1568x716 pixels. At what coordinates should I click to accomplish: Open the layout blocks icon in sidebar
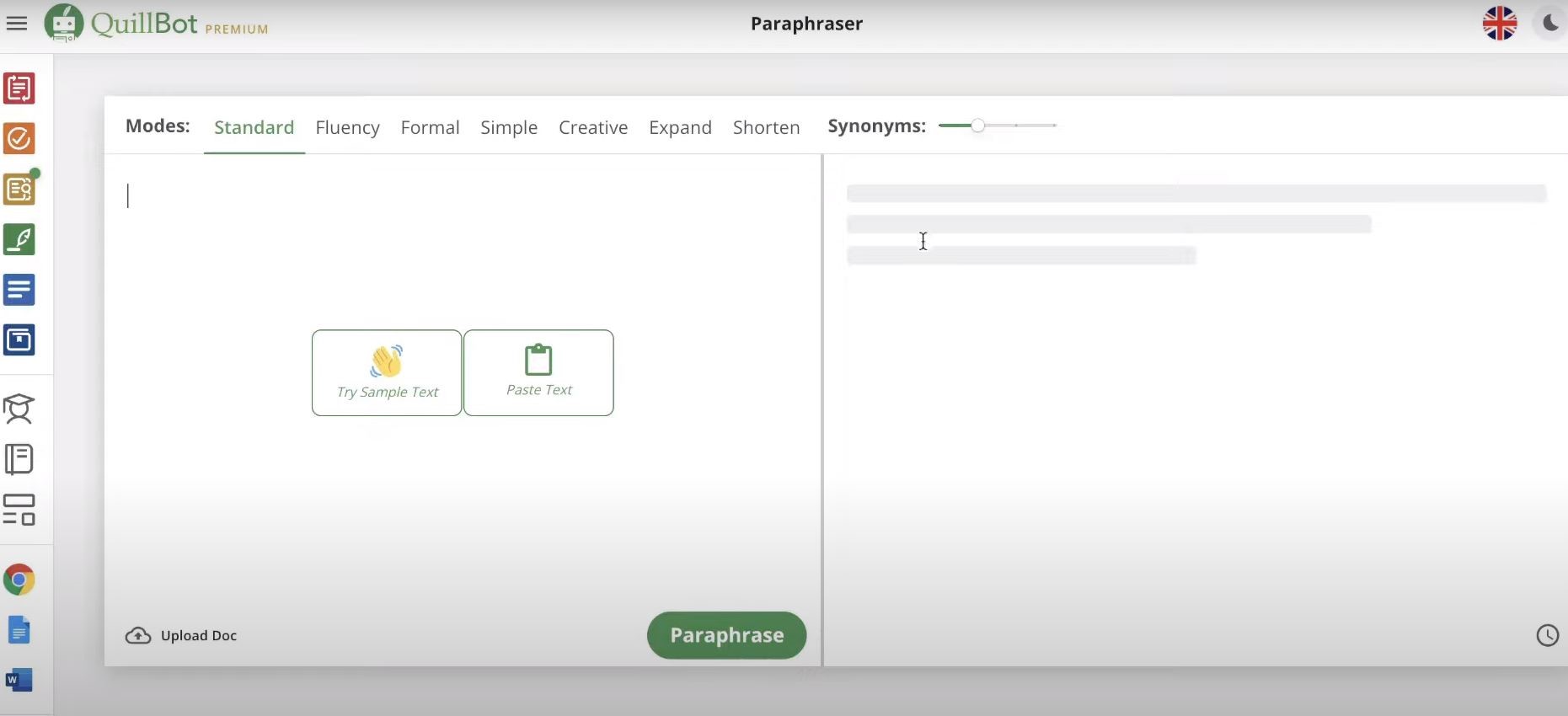point(19,510)
